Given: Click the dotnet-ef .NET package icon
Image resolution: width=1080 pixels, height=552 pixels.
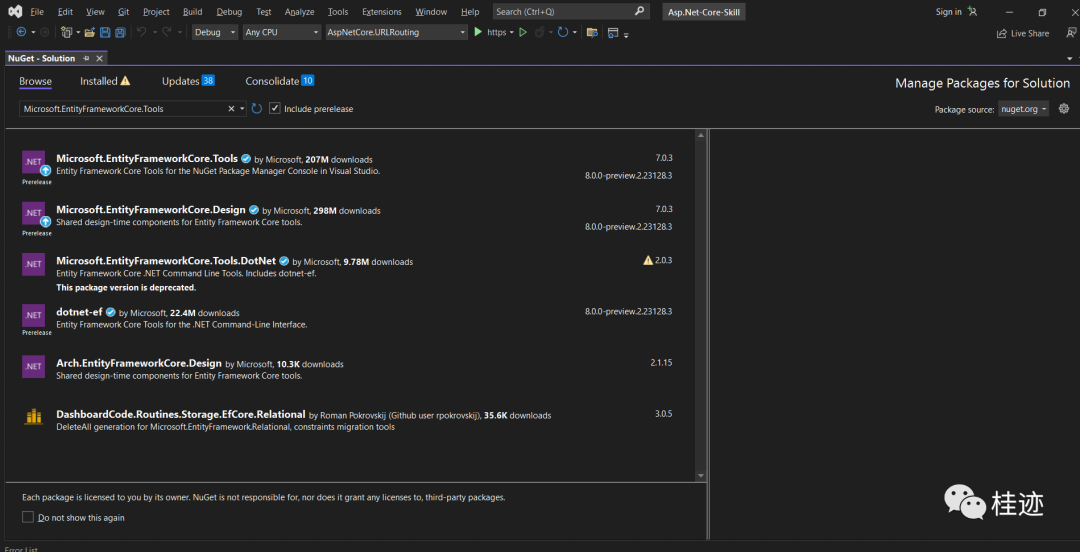Looking at the screenshot, I should click(33, 315).
